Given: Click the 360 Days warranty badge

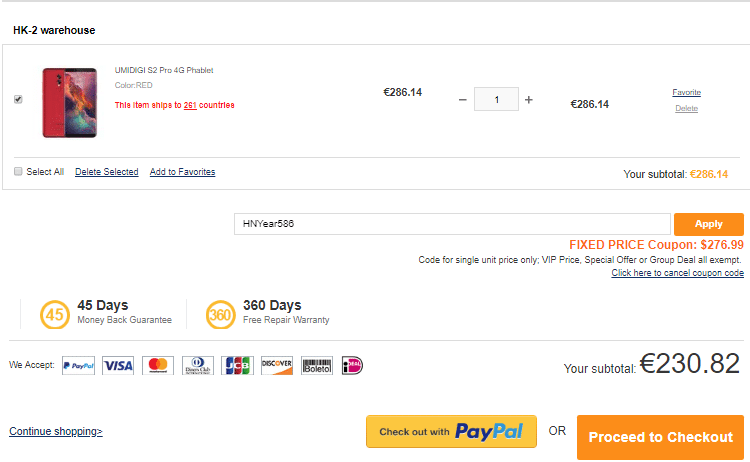Looking at the screenshot, I should point(221,314).
